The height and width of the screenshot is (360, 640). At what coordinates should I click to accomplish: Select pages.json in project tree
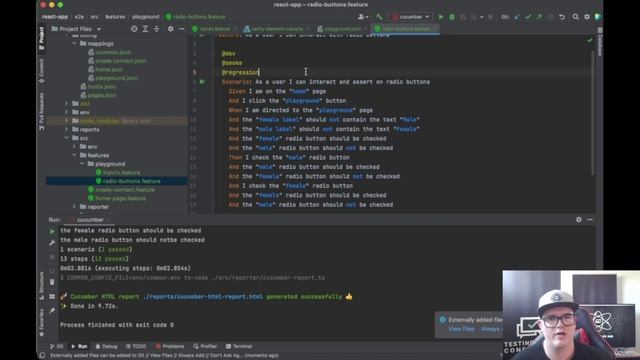coord(102,95)
